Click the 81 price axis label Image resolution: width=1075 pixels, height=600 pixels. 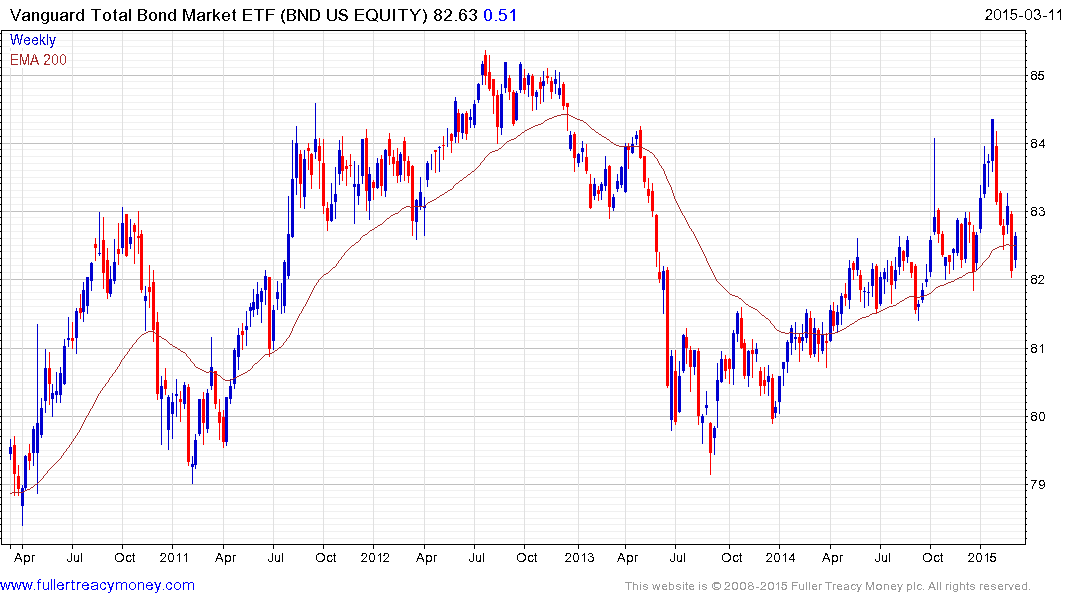click(x=1038, y=349)
